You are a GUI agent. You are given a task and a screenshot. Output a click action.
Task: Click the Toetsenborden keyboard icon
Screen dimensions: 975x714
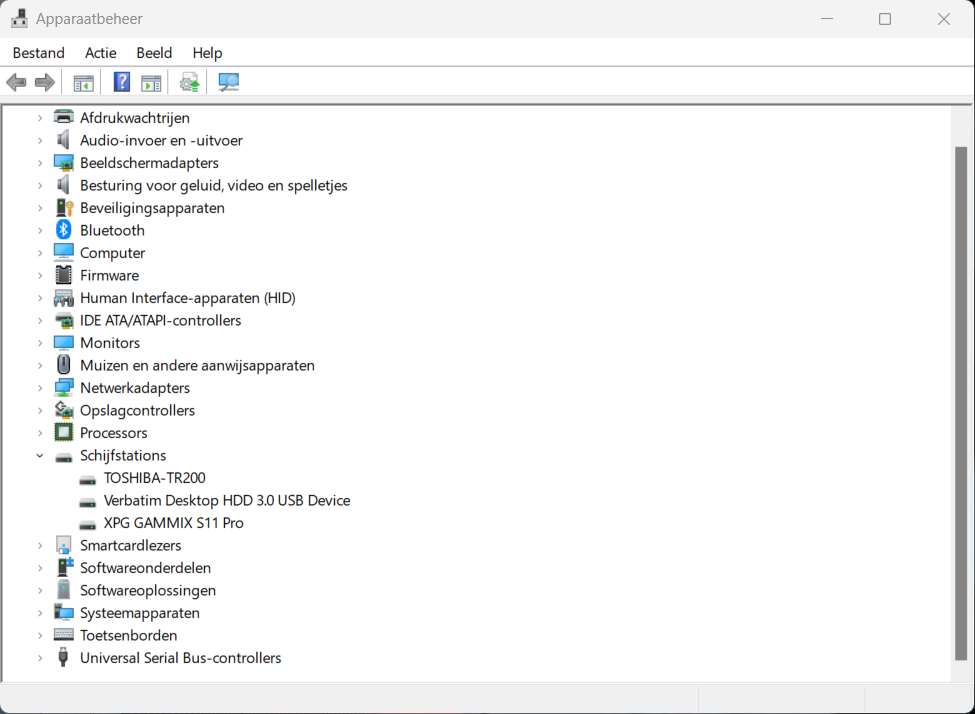(63, 635)
